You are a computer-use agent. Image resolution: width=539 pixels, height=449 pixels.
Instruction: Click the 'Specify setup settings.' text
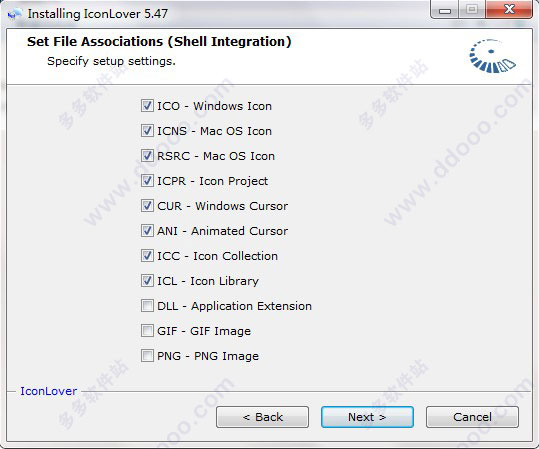tap(111, 61)
